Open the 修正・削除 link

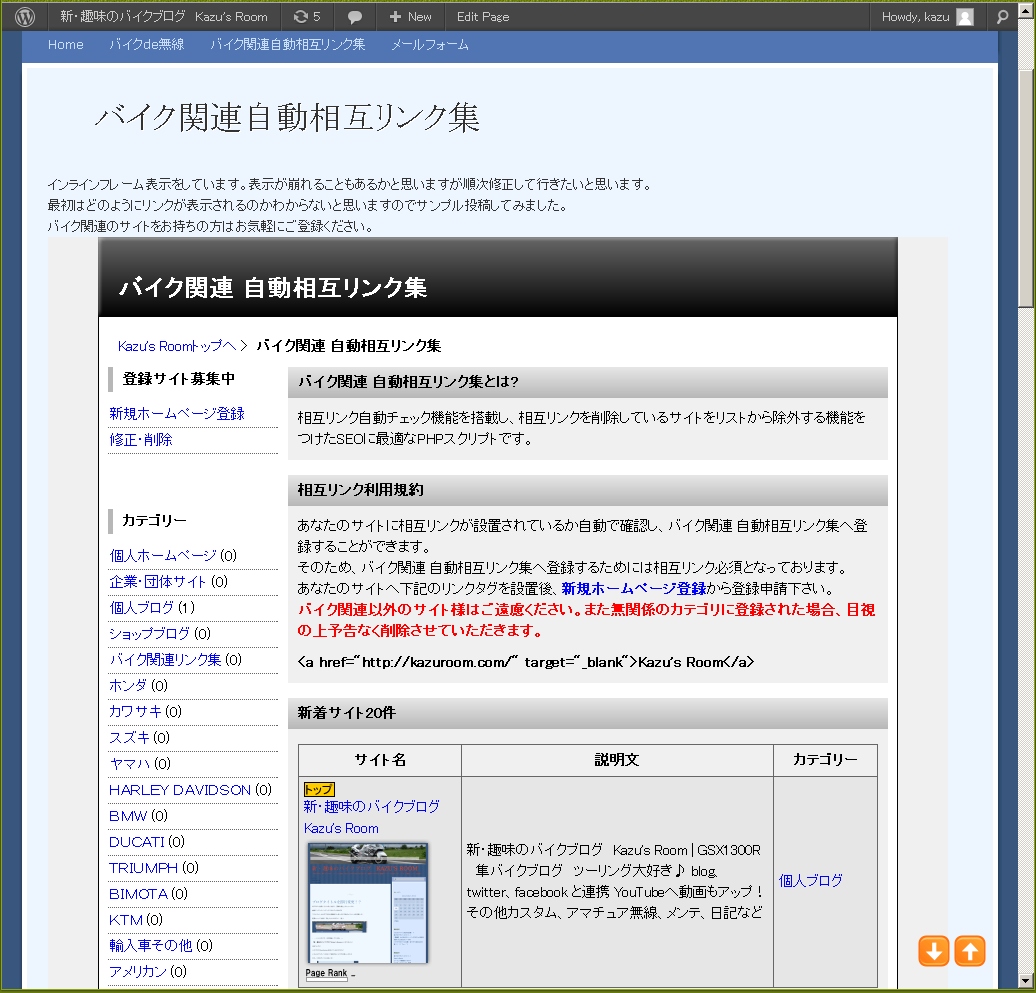point(140,439)
